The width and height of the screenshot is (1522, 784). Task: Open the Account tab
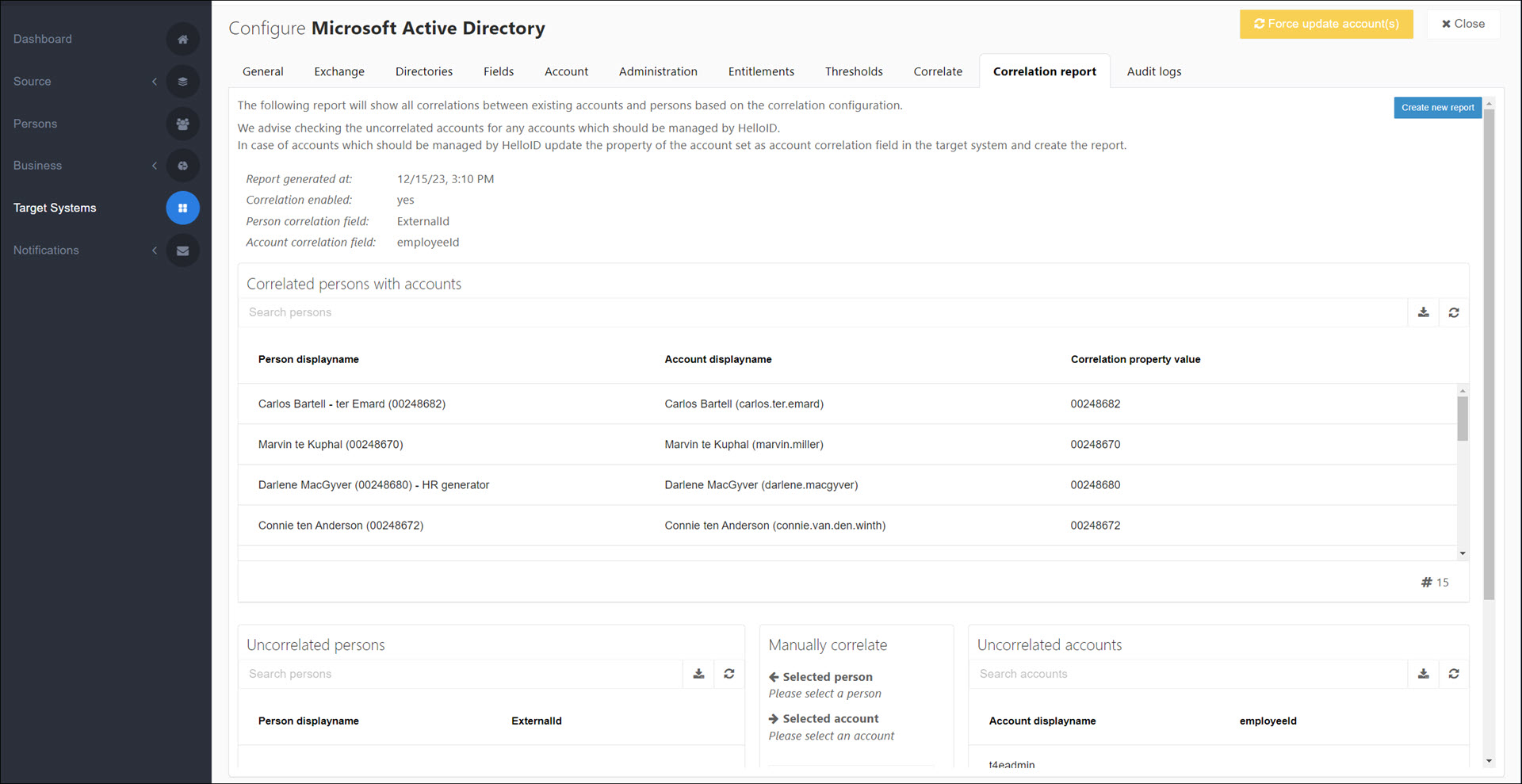point(566,71)
